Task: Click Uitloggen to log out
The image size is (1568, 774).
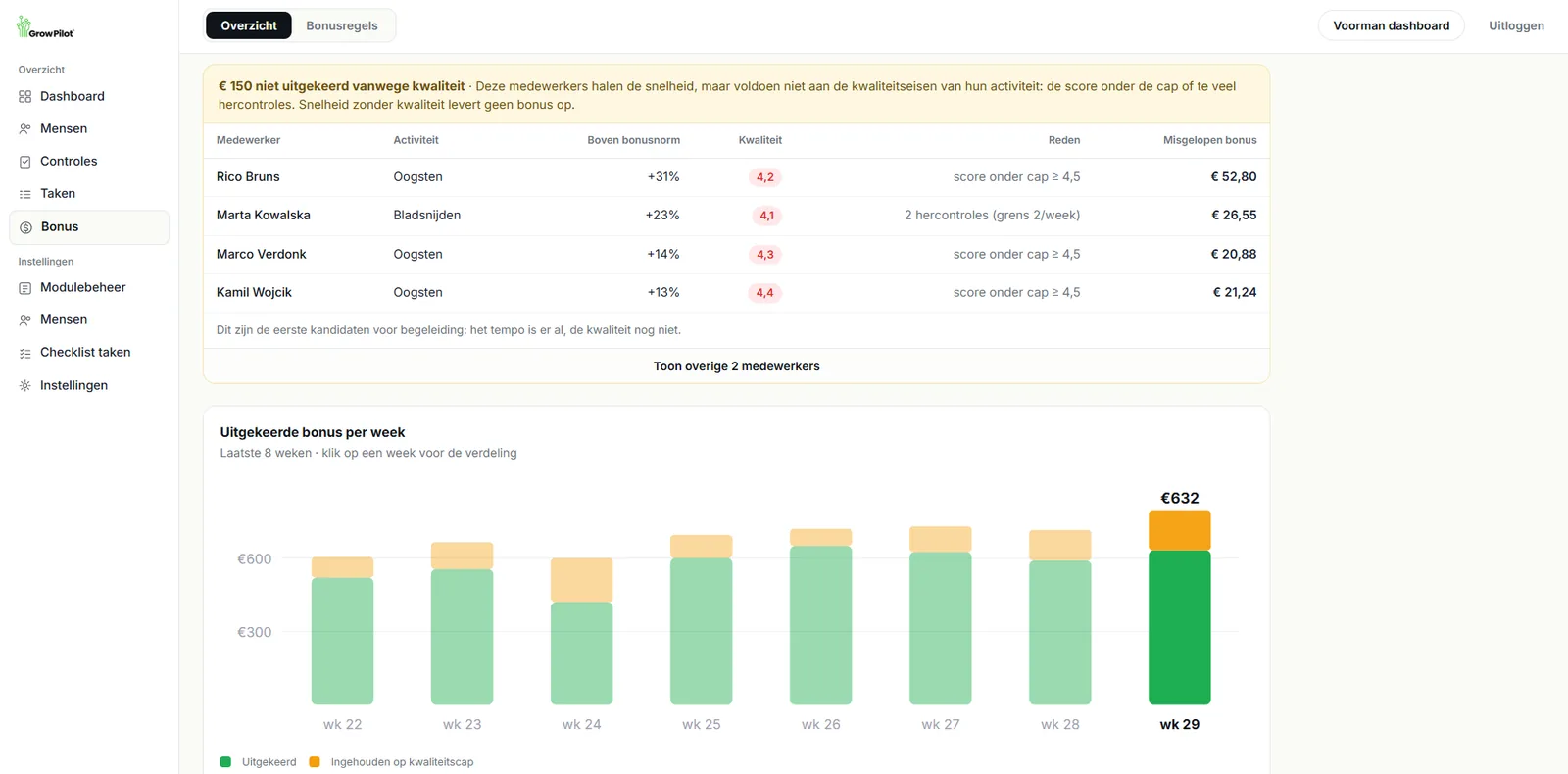Action: pyautogui.click(x=1516, y=25)
